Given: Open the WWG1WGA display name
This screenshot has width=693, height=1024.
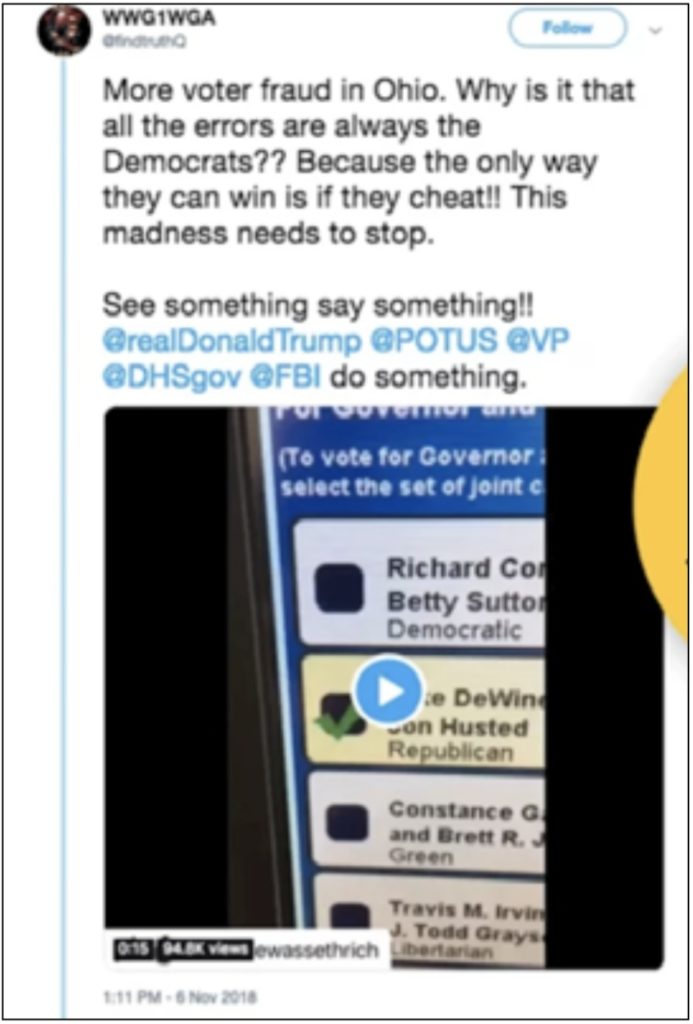Looking at the screenshot, I should pos(159,19).
